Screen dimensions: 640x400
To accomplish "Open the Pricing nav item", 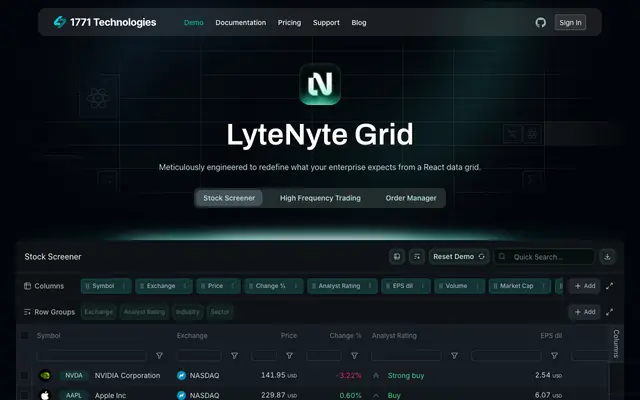I will pyautogui.click(x=289, y=22).
